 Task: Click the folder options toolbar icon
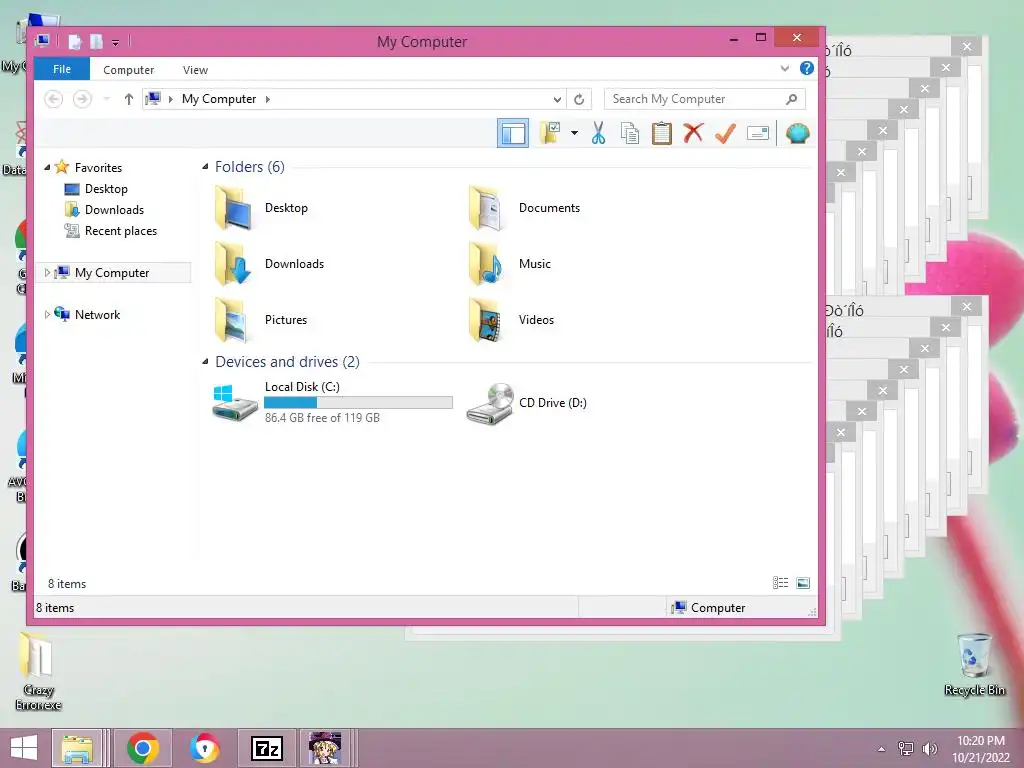click(551, 133)
